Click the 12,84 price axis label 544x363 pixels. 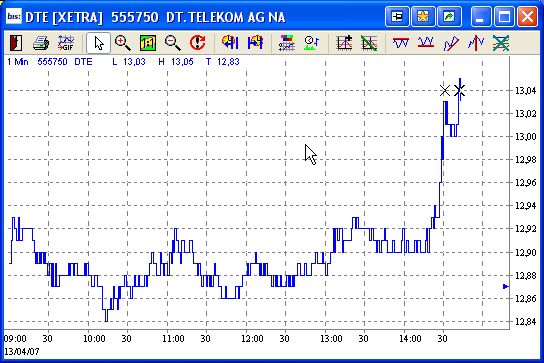click(x=526, y=322)
